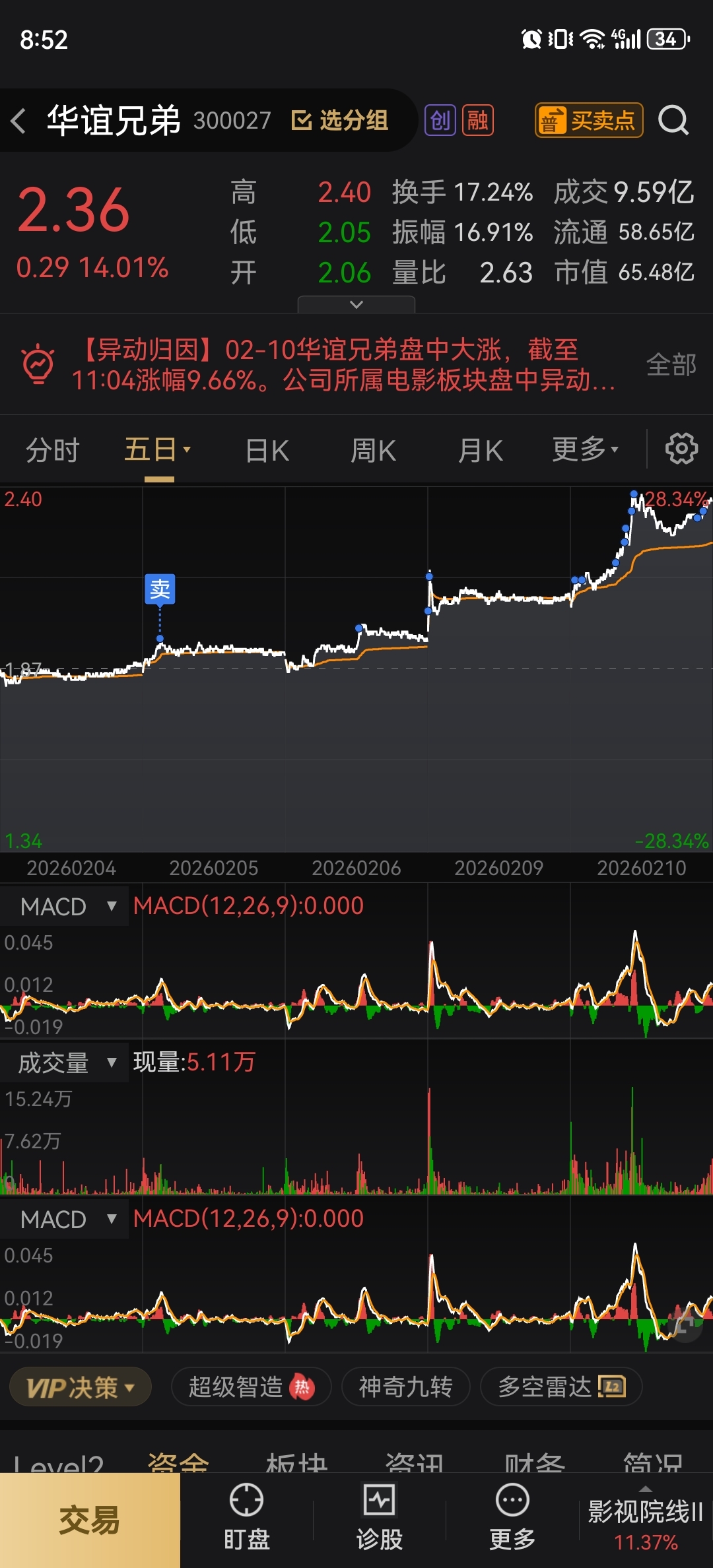The height and width of the screenshot is (1568, 713).
Task: Open chart settings gear icon
Action: [681, 449]
